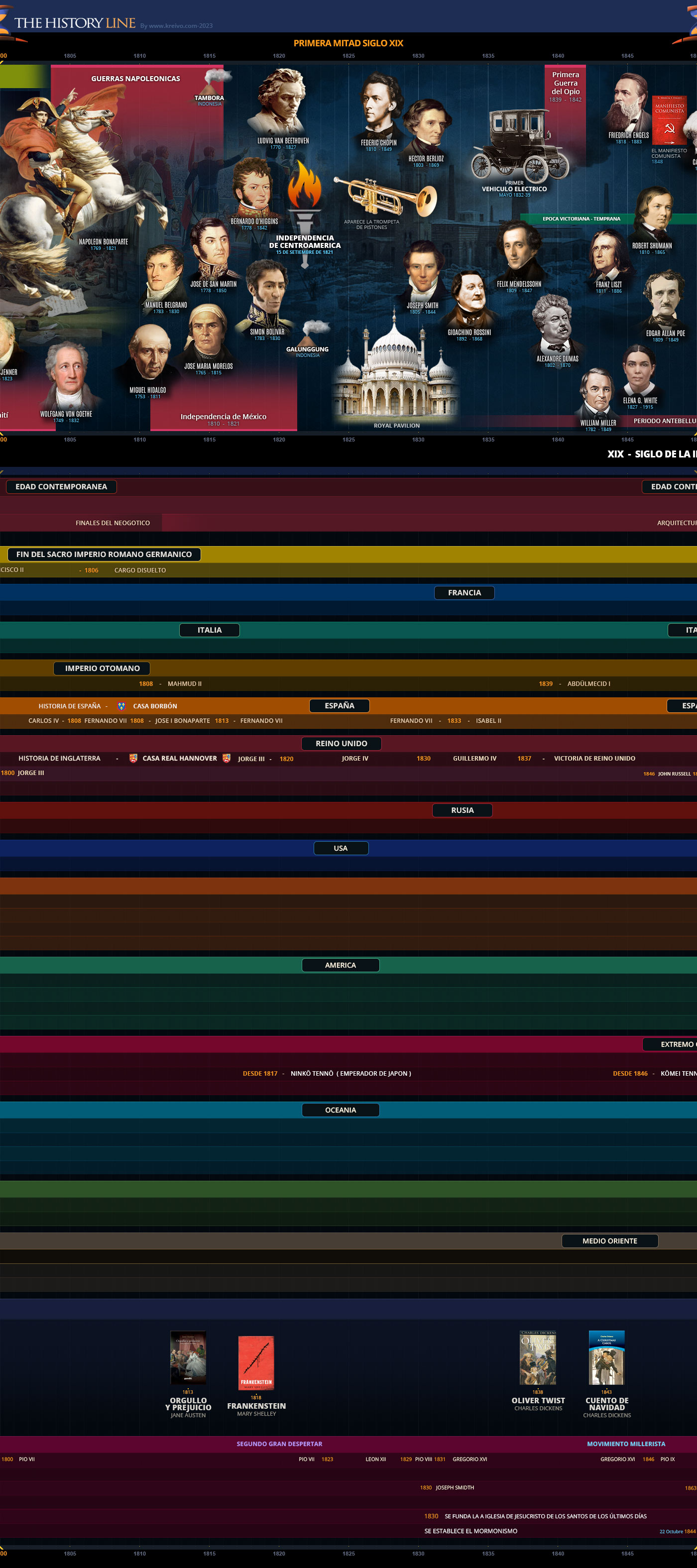Image resolution: width=697 pixels, height=1568 pixels.
Task: Click the shield icon after Casa Real Hannover
Action: click(227, 759)
